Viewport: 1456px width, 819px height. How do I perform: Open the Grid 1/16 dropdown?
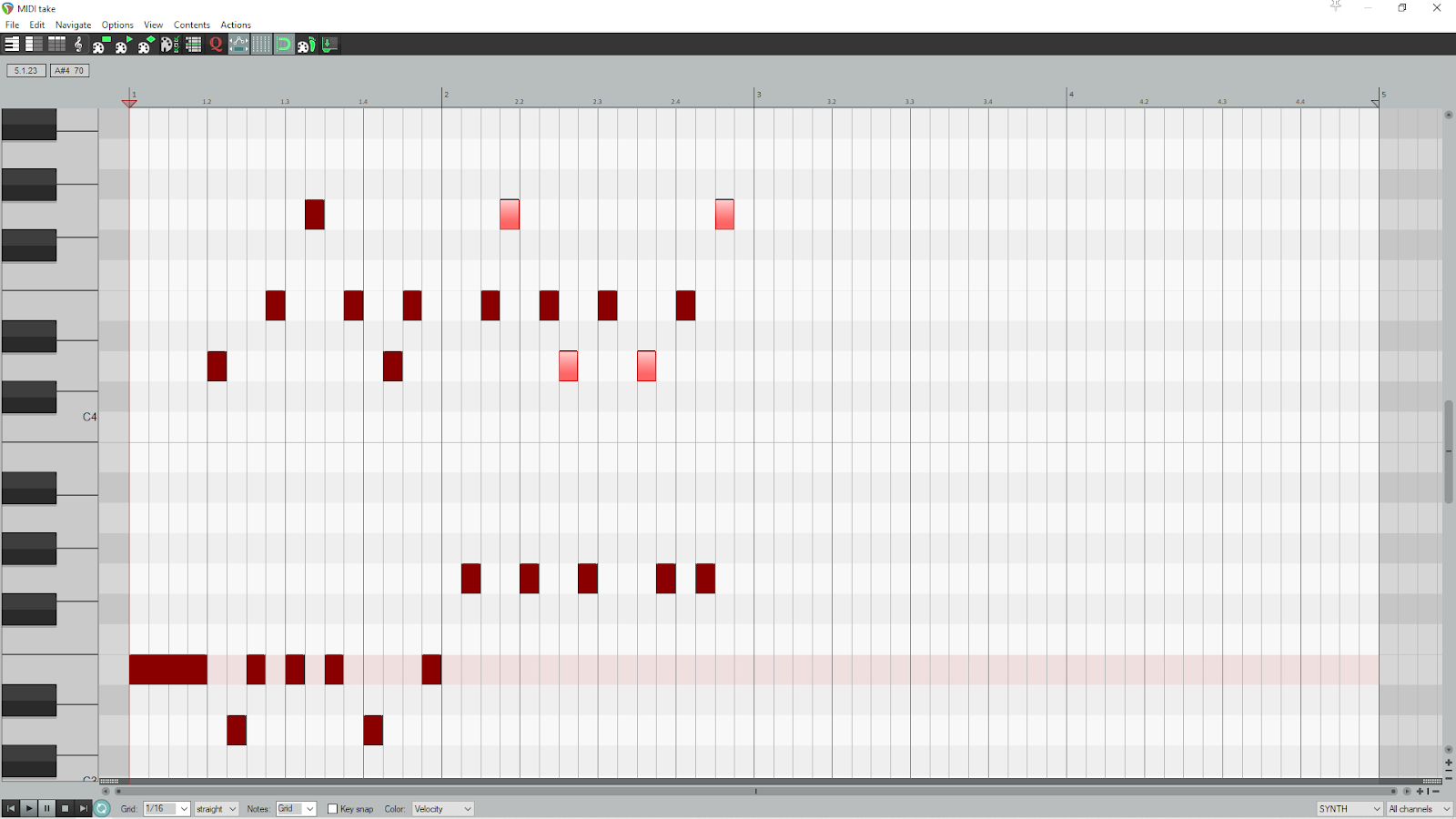point(167,809)
